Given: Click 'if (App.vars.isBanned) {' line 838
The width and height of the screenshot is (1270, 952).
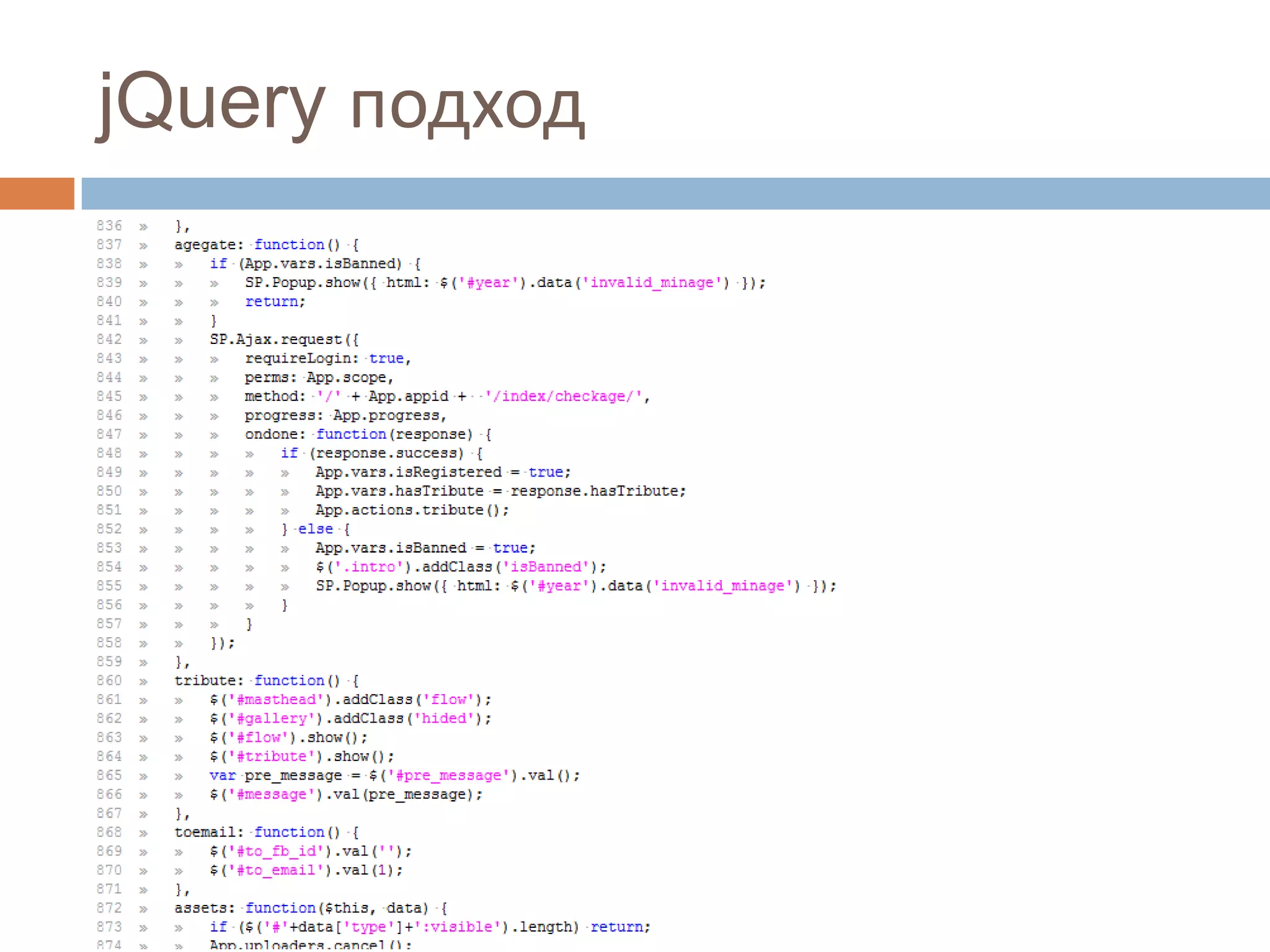Looking at the screenshot, I should click(x=316, y=264).
